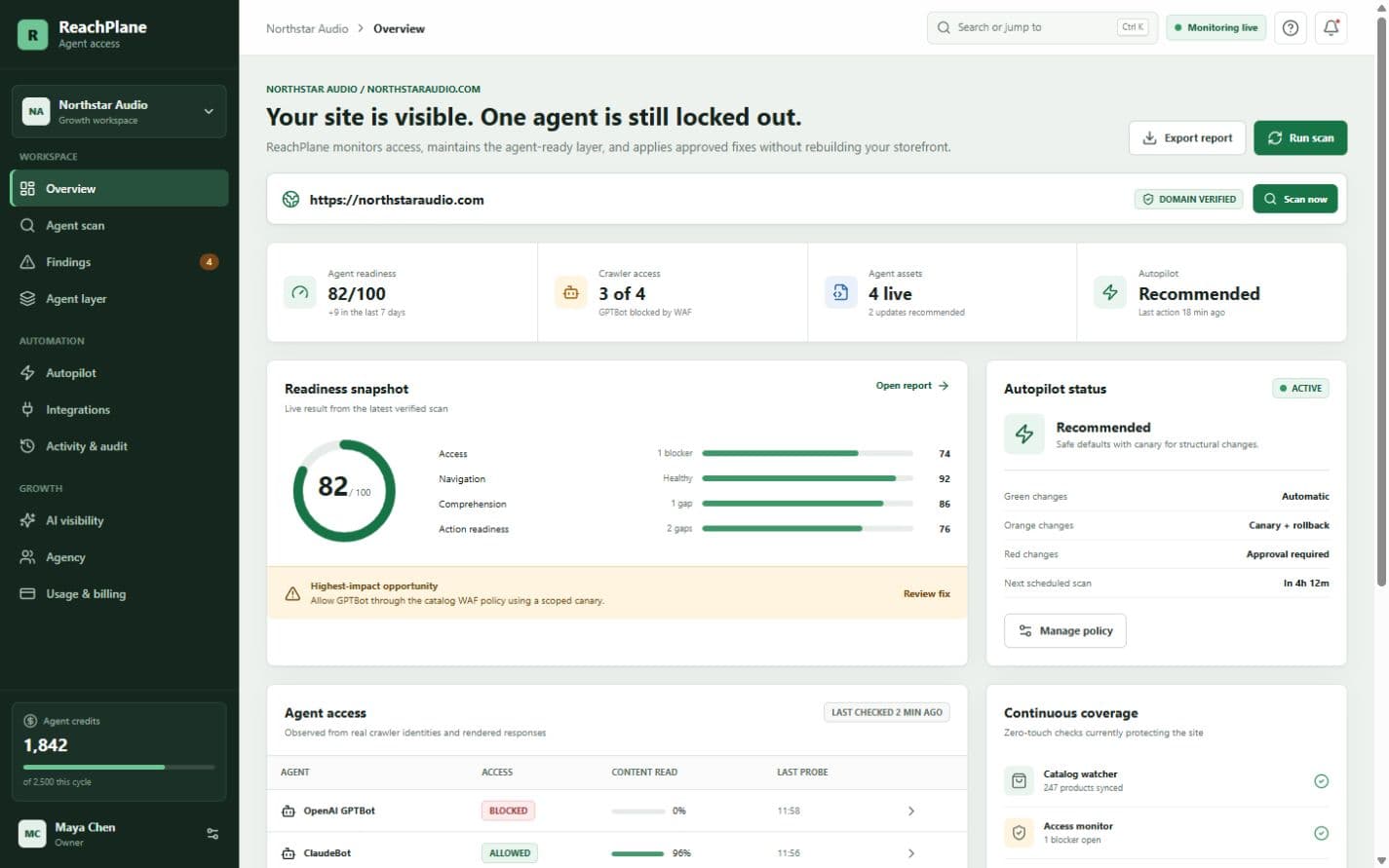
Task: Click the Export report button
Action: pos(1187,138)
